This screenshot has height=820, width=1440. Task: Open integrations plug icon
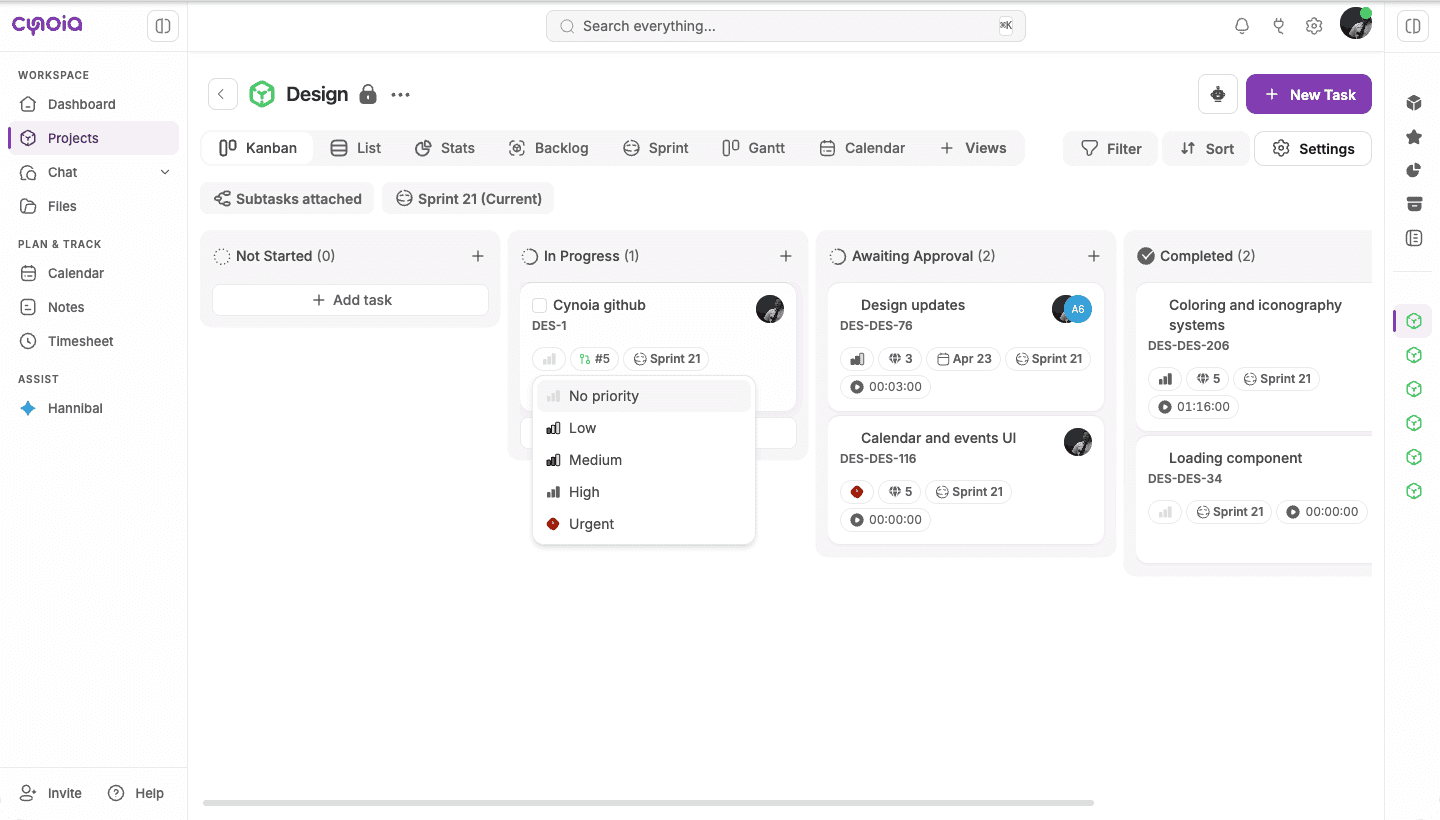click(x=1278, y=26)
